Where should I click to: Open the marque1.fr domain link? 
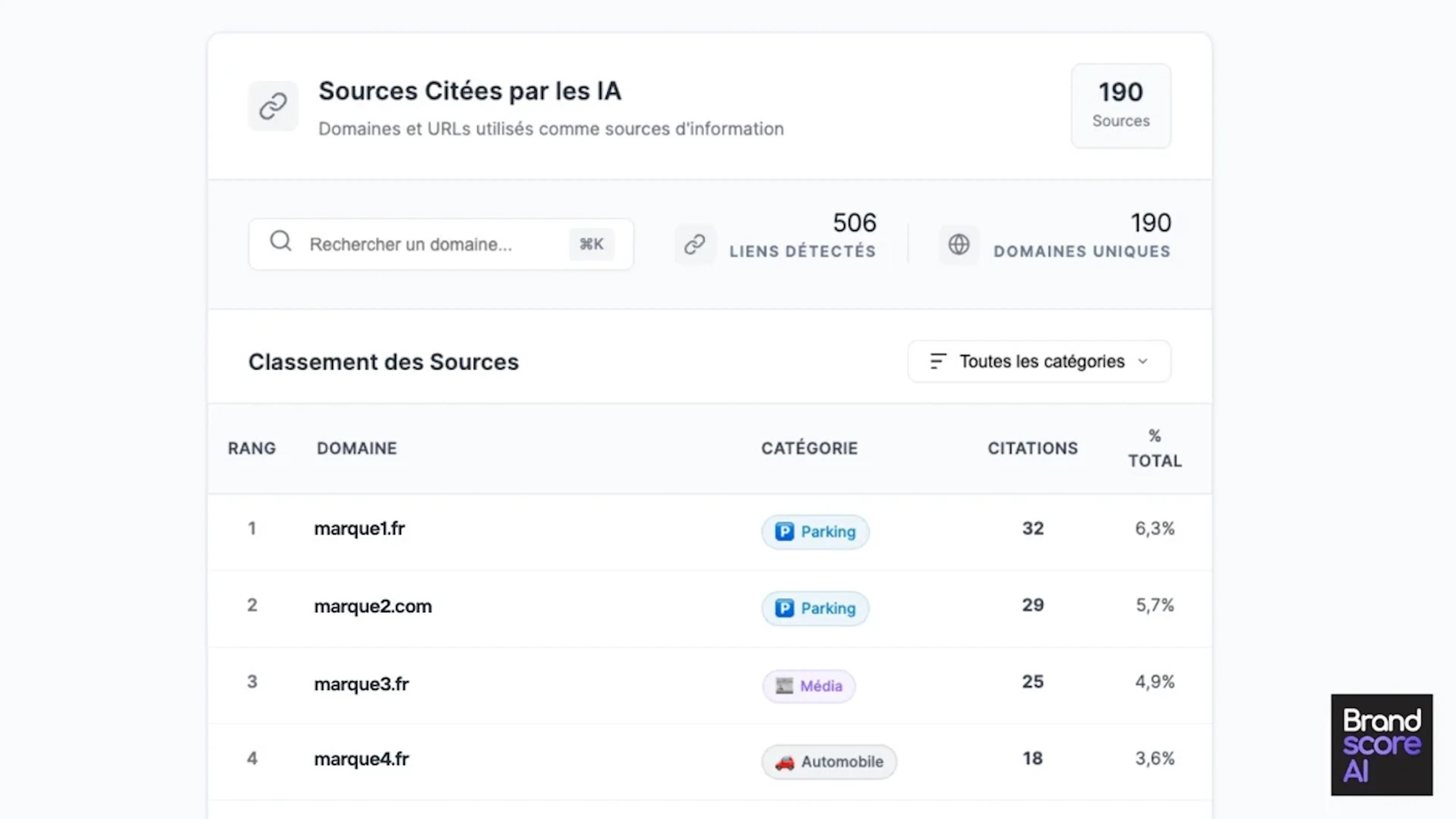(359, 529)
